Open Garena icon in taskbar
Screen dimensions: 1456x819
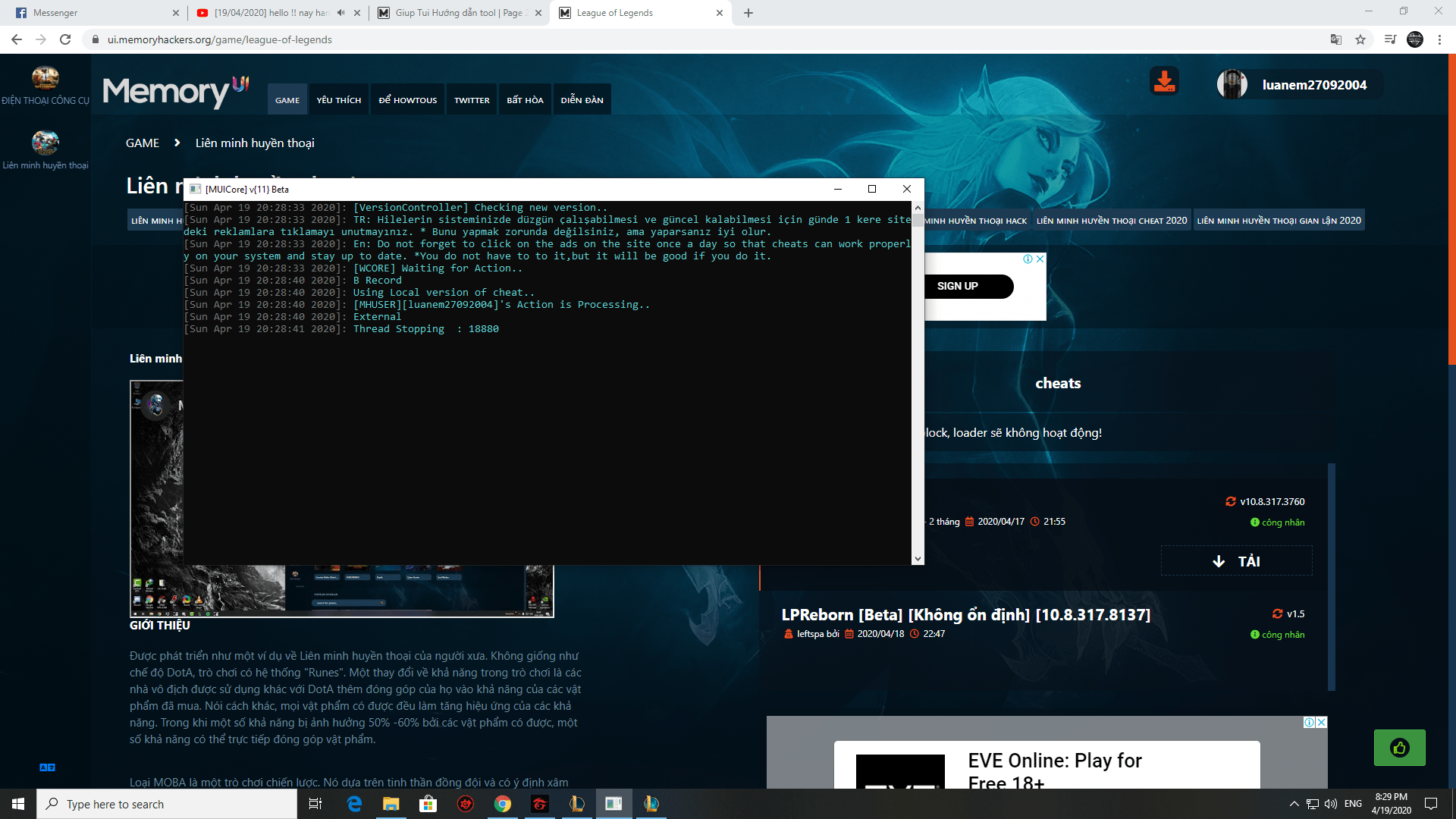[539, 804]
